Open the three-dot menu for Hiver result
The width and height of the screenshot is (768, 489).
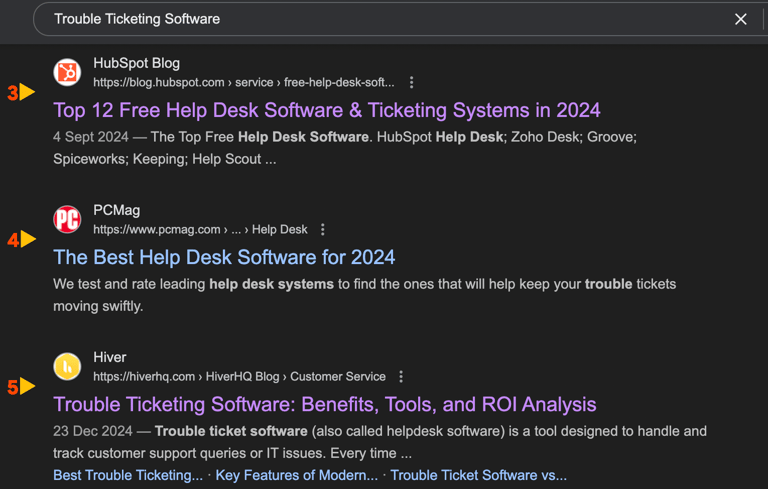click(x=401, y=376)
